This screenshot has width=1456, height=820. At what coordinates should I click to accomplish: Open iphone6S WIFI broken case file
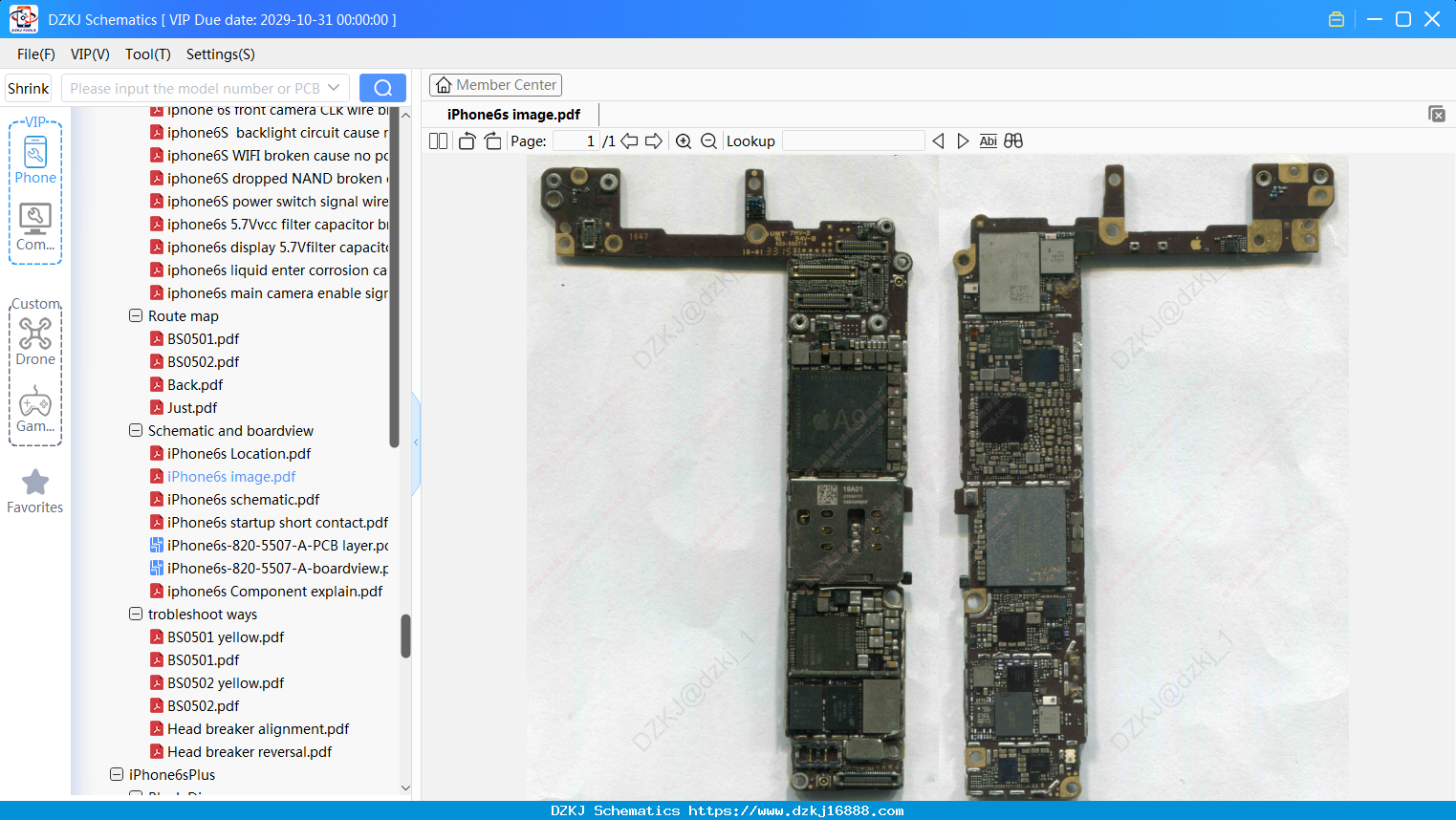(269, 156)
